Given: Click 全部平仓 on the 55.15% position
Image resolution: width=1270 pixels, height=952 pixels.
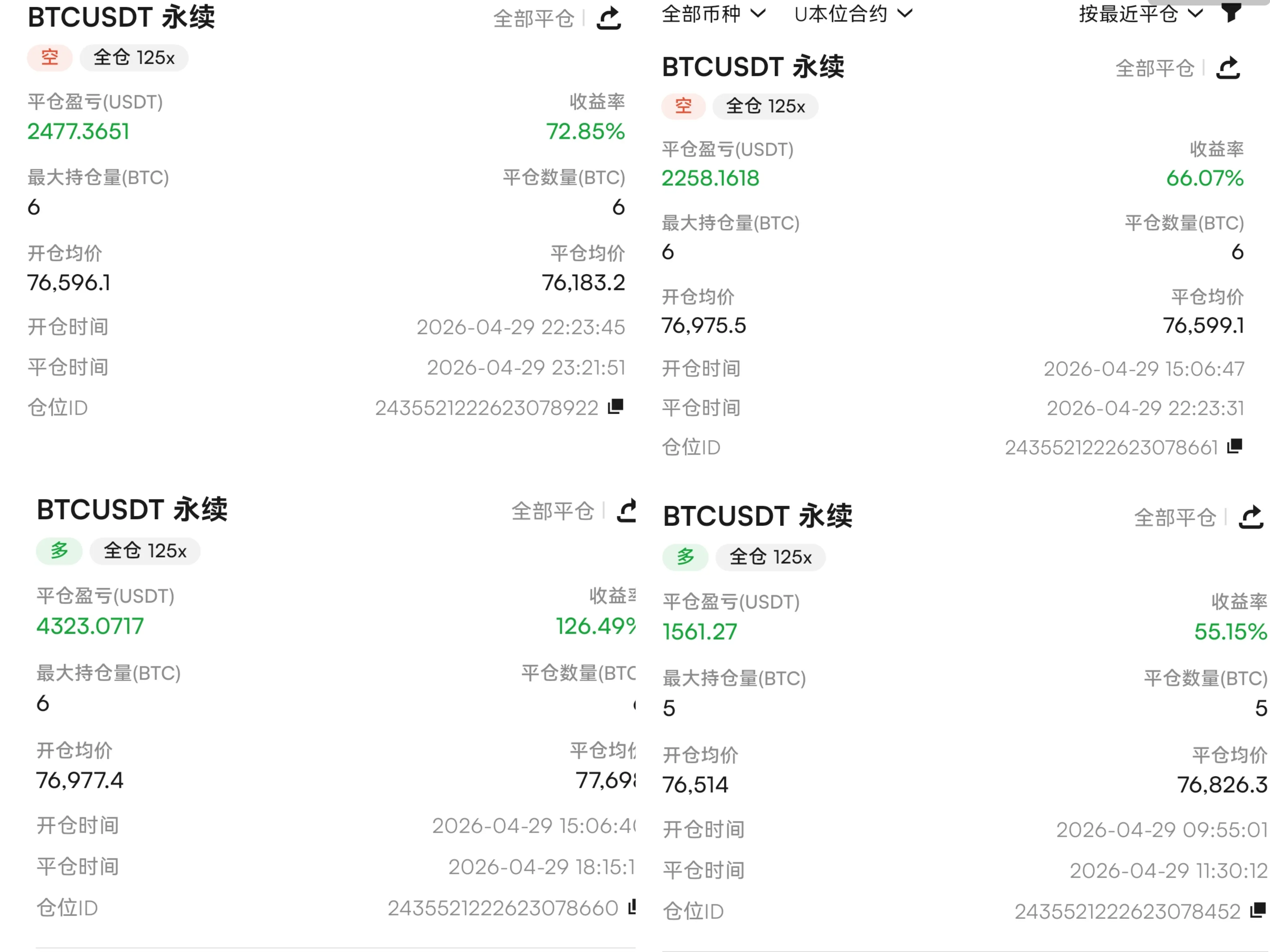Looking at the screenshot, I should [1175, 518].
